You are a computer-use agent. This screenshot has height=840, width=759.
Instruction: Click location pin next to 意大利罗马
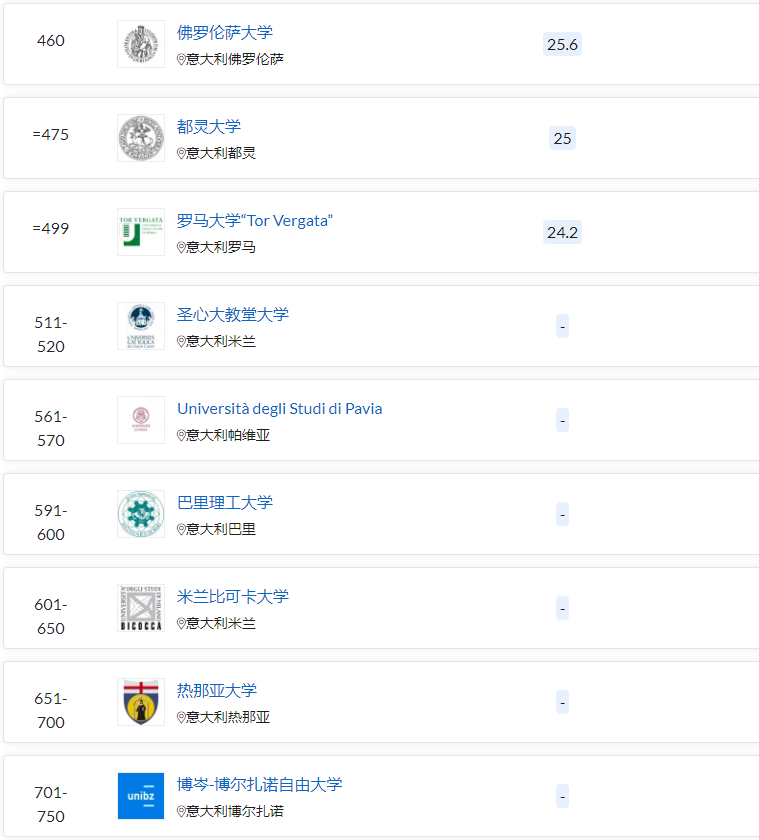pos(181,248)
